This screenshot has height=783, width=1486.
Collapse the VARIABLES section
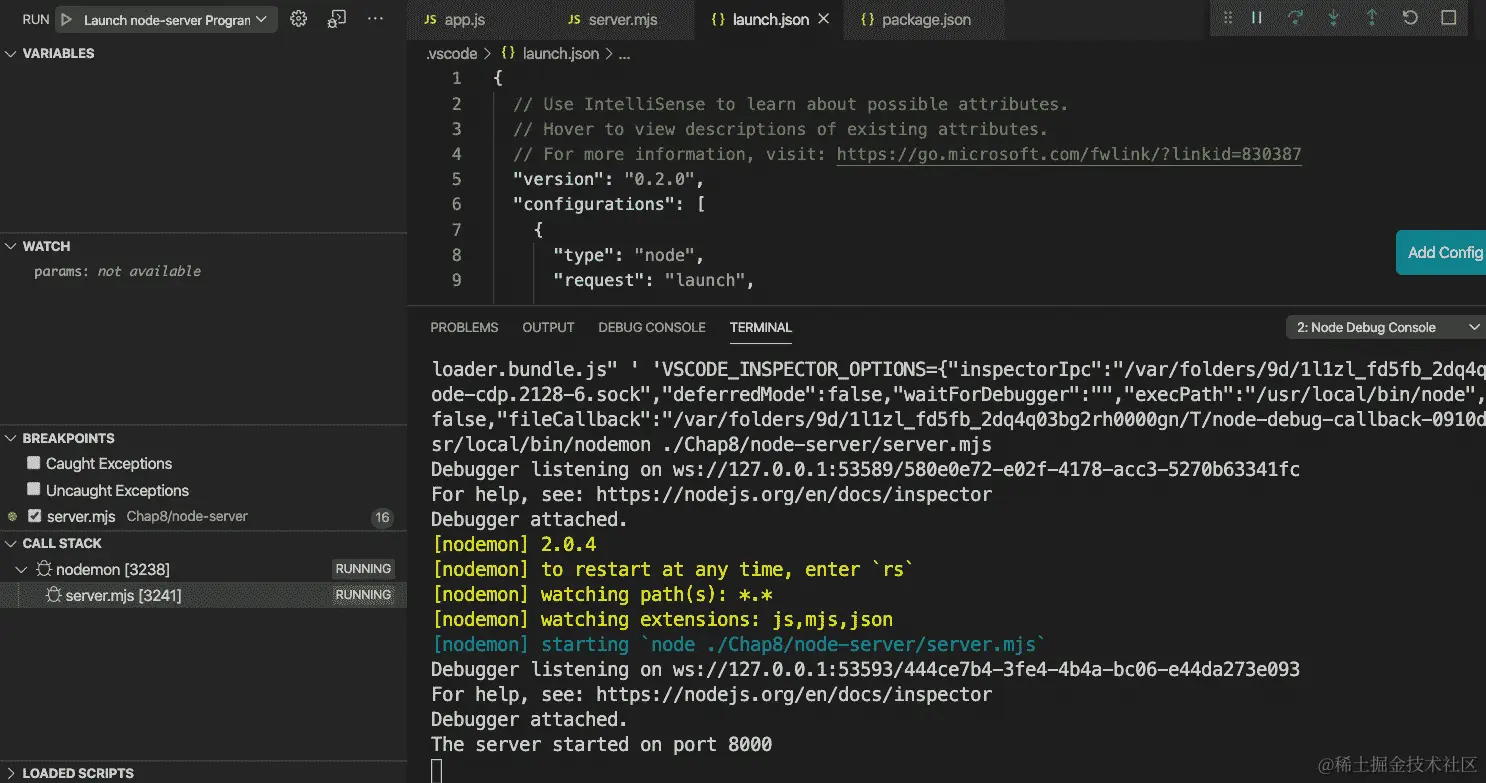tap(10, 53)
